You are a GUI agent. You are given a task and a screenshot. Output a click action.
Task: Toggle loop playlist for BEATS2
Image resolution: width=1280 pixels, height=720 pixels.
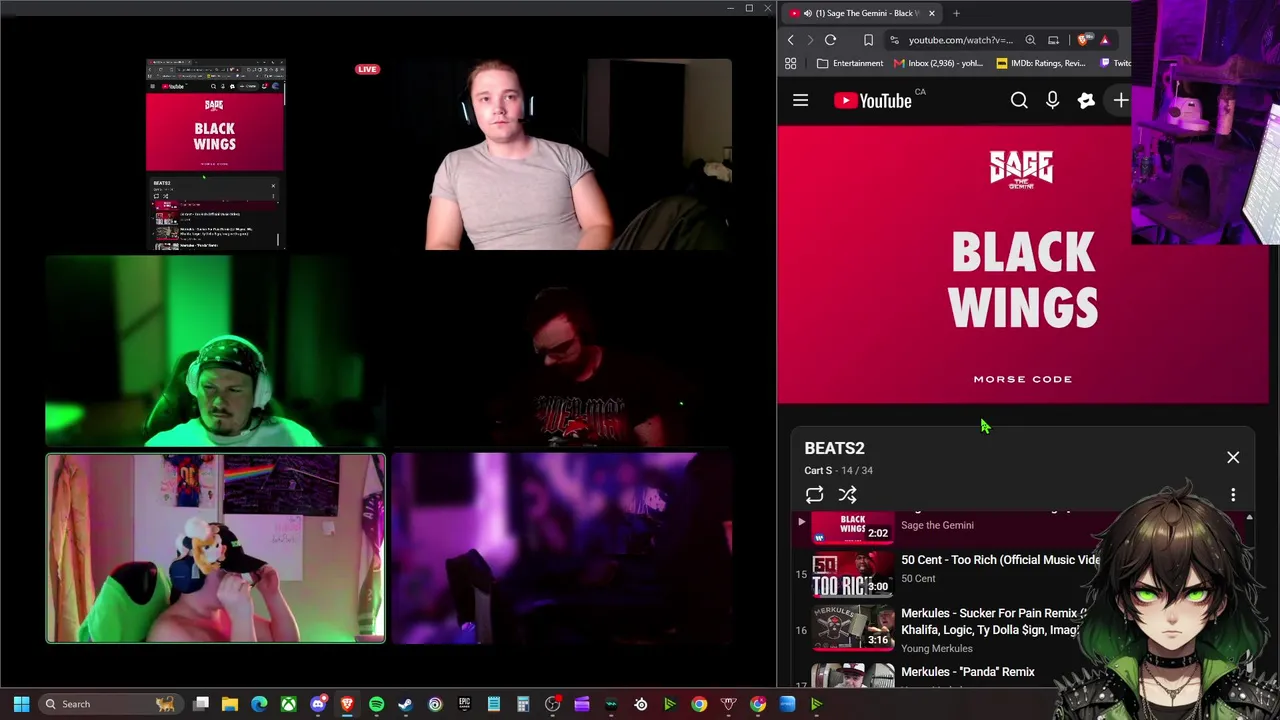tap(814, 495)
